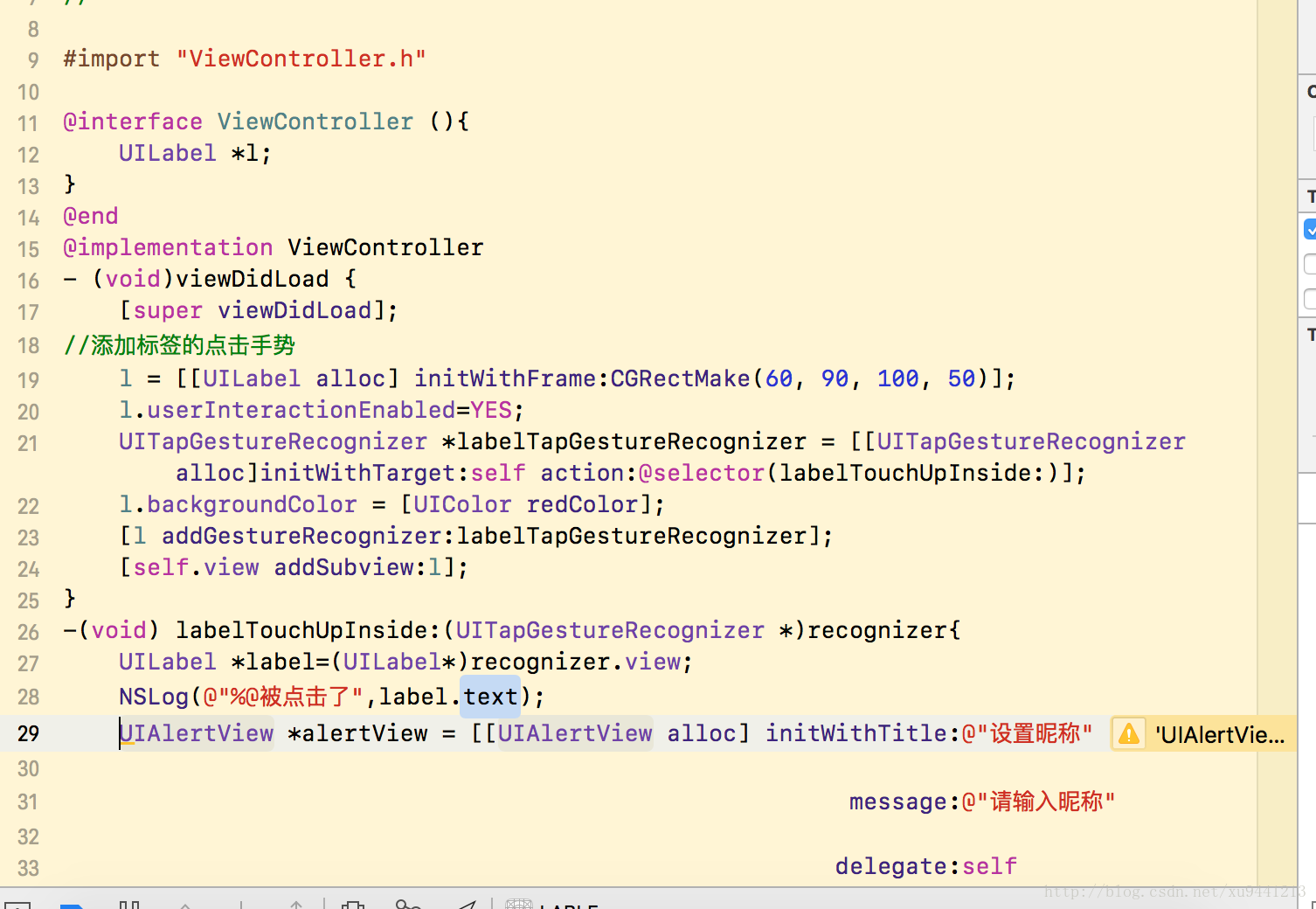The width and height of the screenshot is (1316, 909).
Task: Click the backgroundColor property on line 22
Action: 253,504
